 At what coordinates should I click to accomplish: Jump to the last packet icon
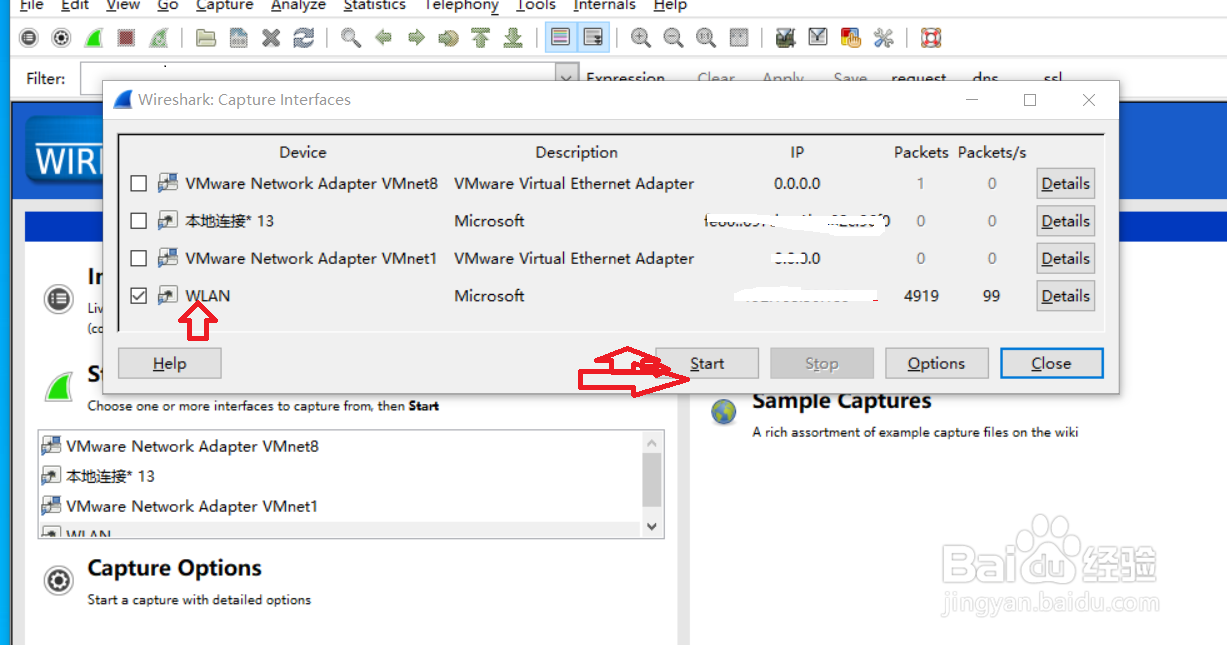tap(513, 38)
